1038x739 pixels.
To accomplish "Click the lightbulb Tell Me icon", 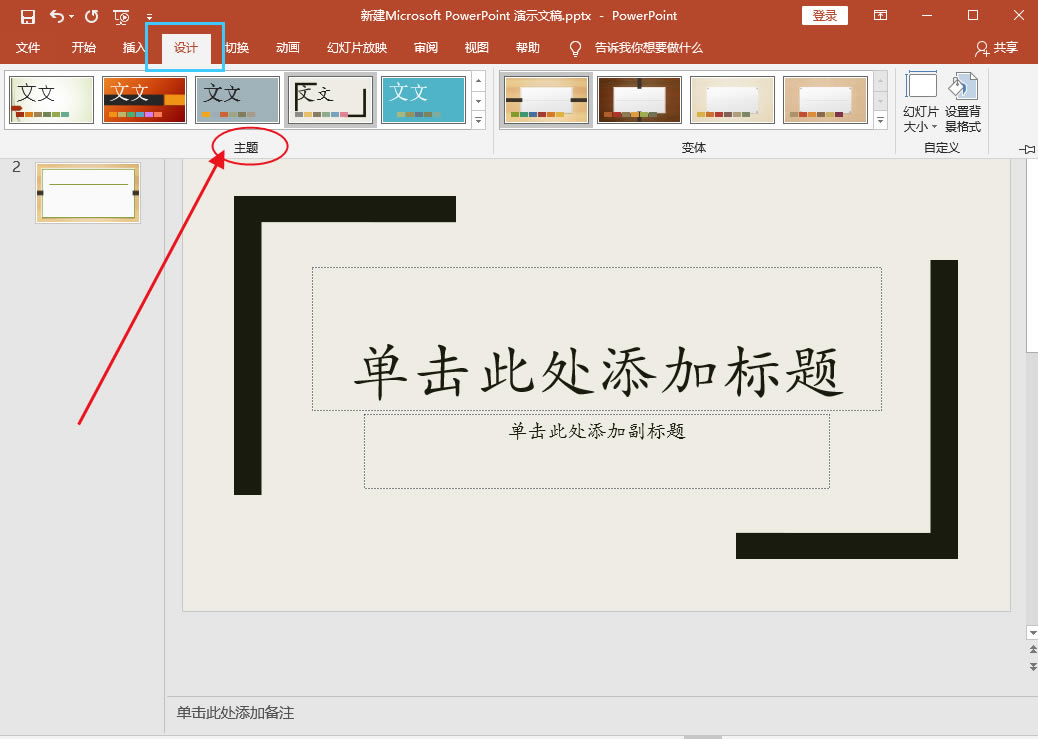I will click(x=575, y=48).
